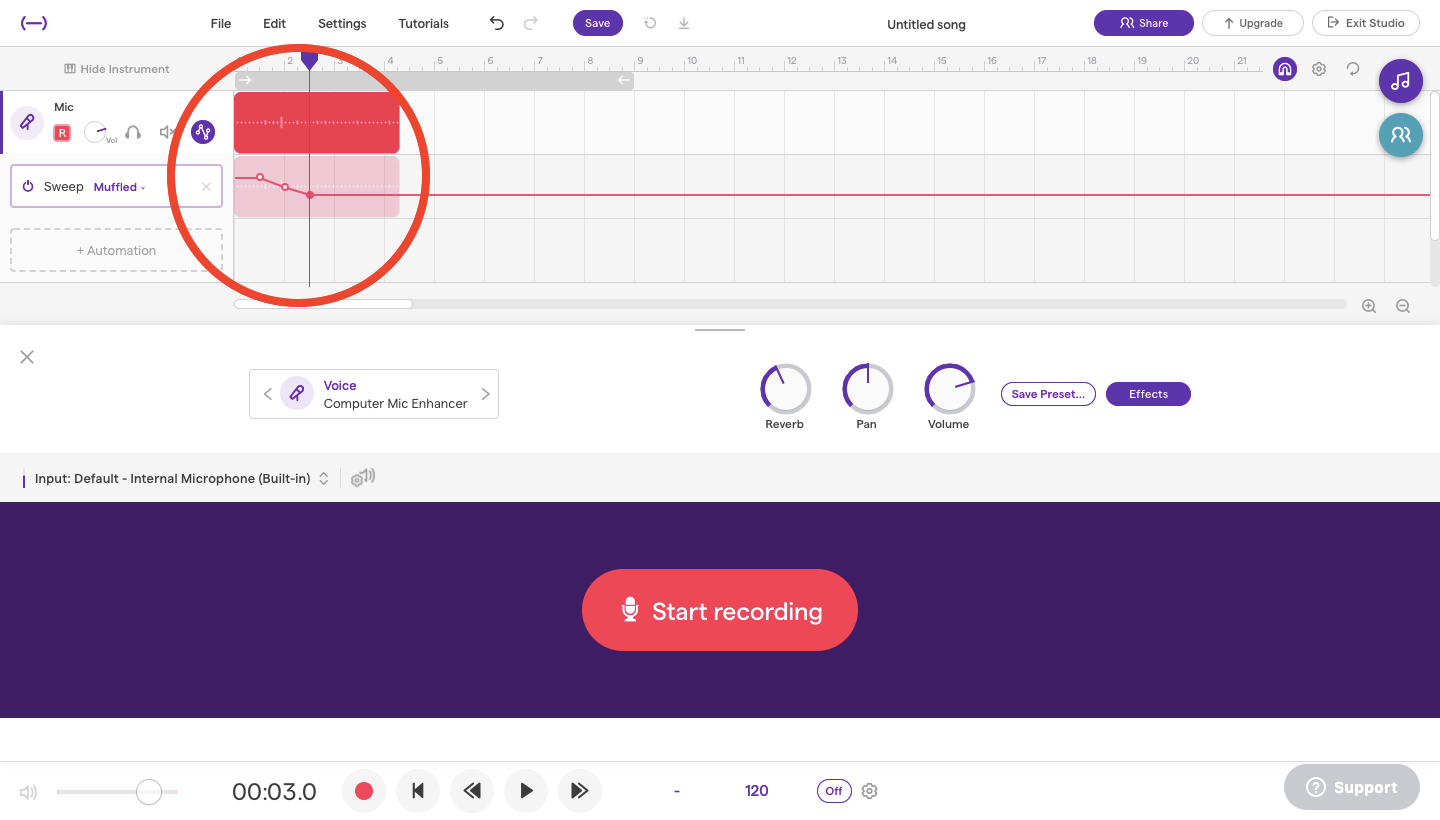Click the Undo arrow
Screen dimensions: 1440x820
click(497, 23)
